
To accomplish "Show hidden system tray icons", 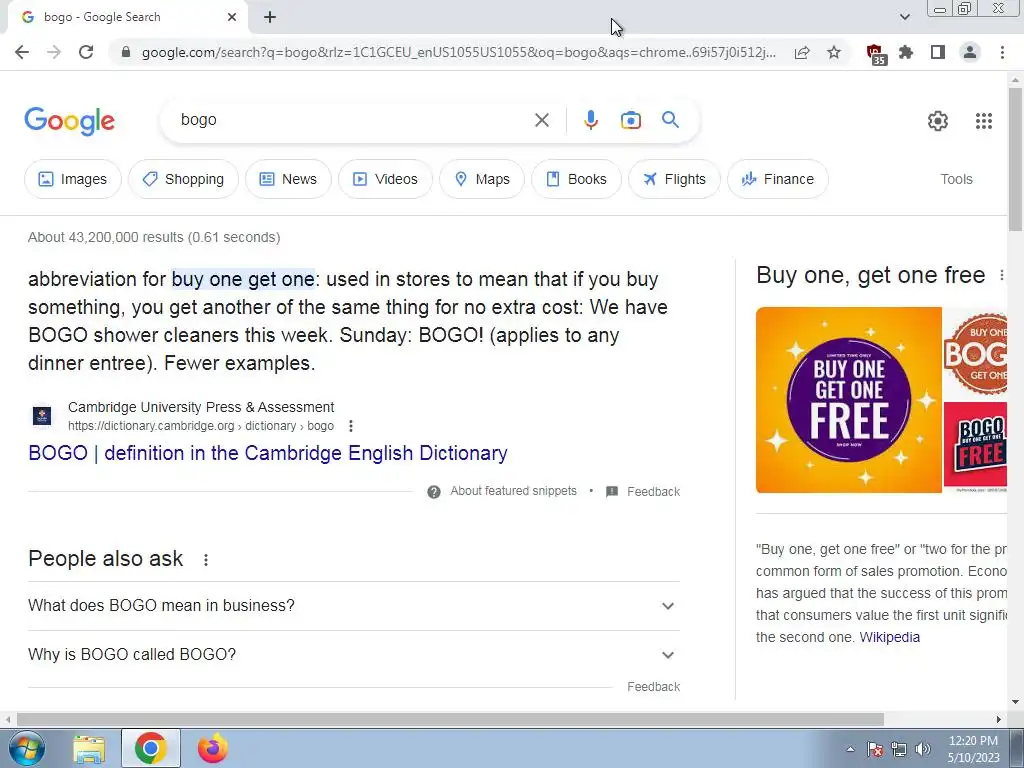I will [850, 749].
